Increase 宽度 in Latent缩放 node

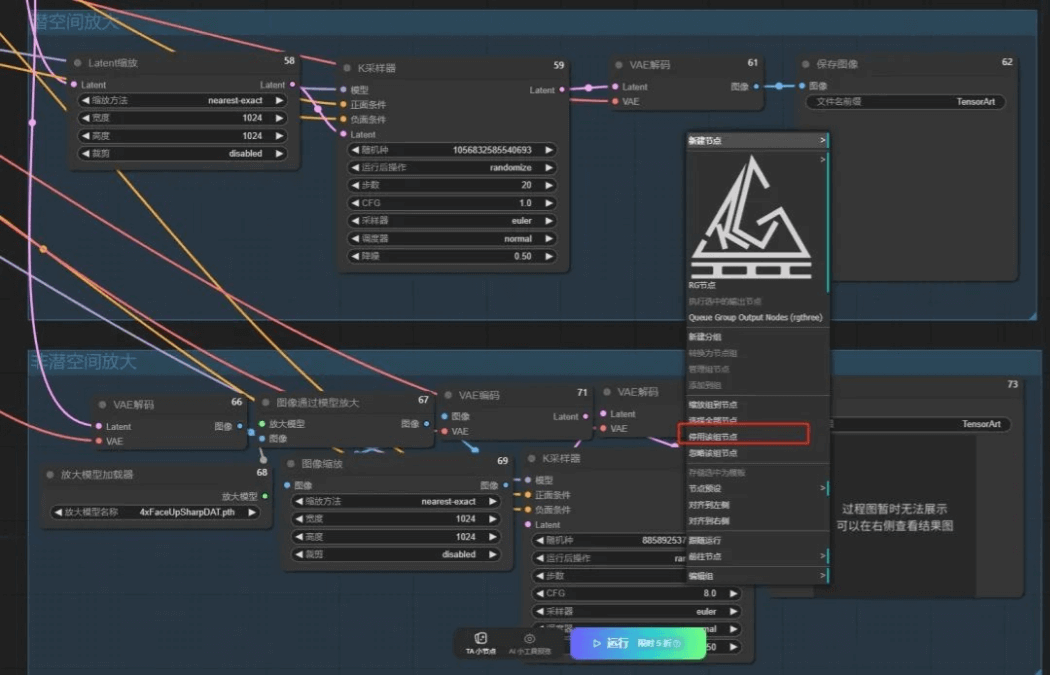click(279, 118)
